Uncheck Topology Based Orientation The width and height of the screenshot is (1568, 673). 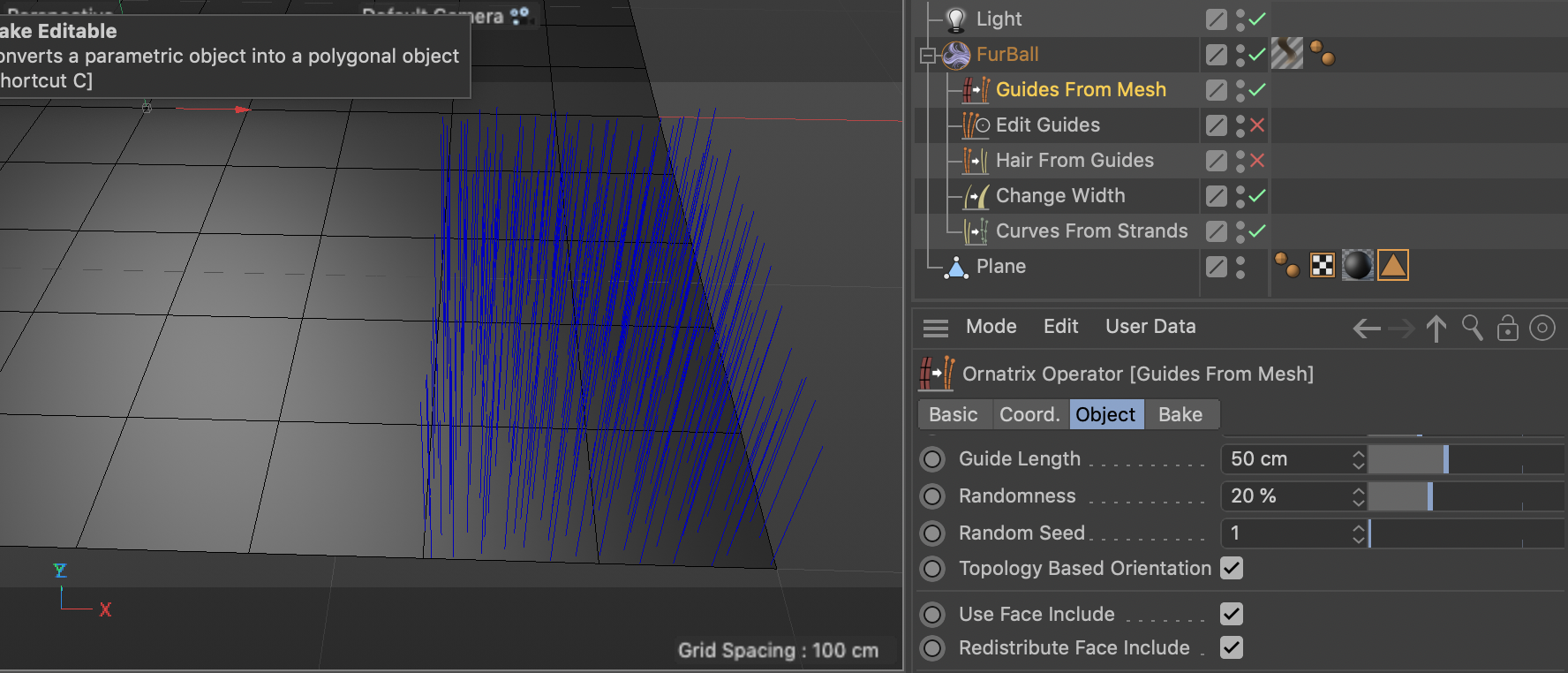coord(1232,568)
